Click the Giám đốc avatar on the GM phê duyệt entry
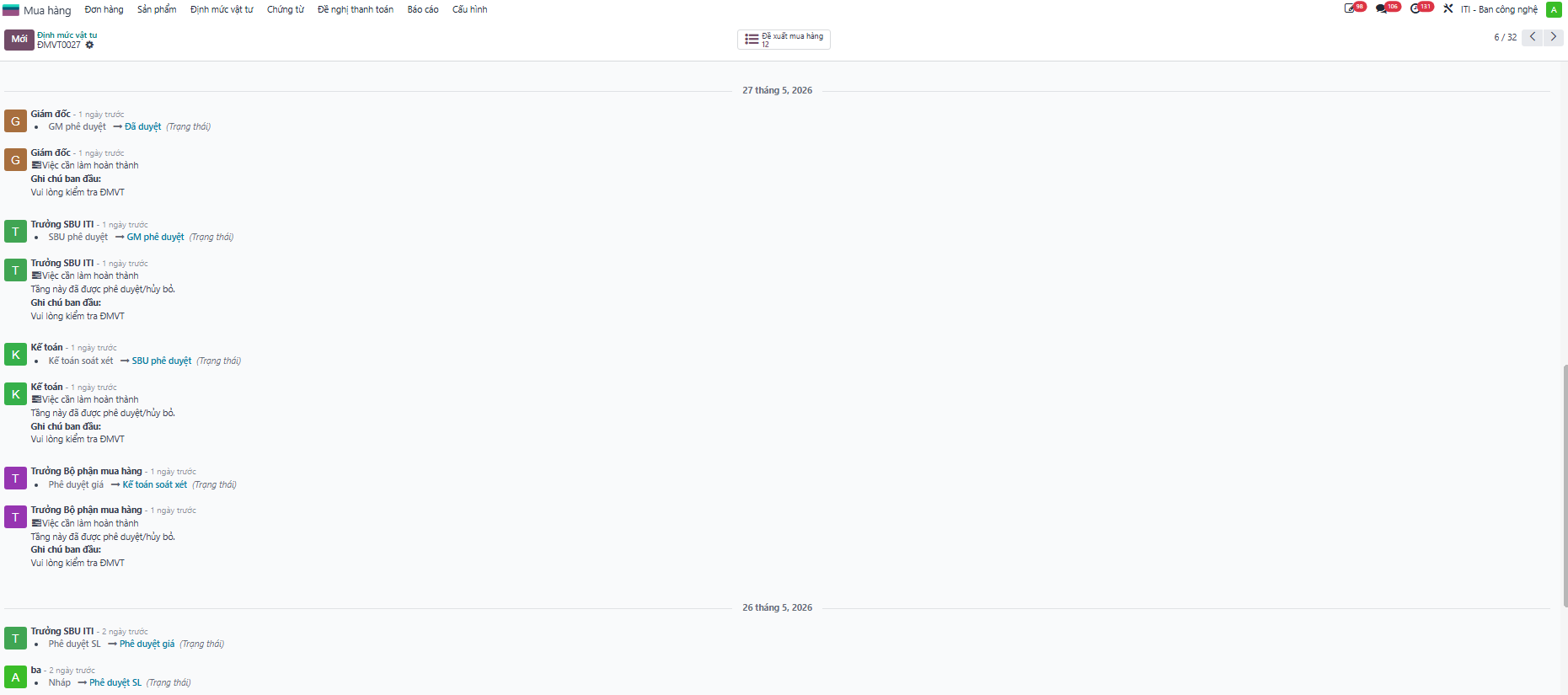This screenshot has width=1568, height=695. [15, 121]
